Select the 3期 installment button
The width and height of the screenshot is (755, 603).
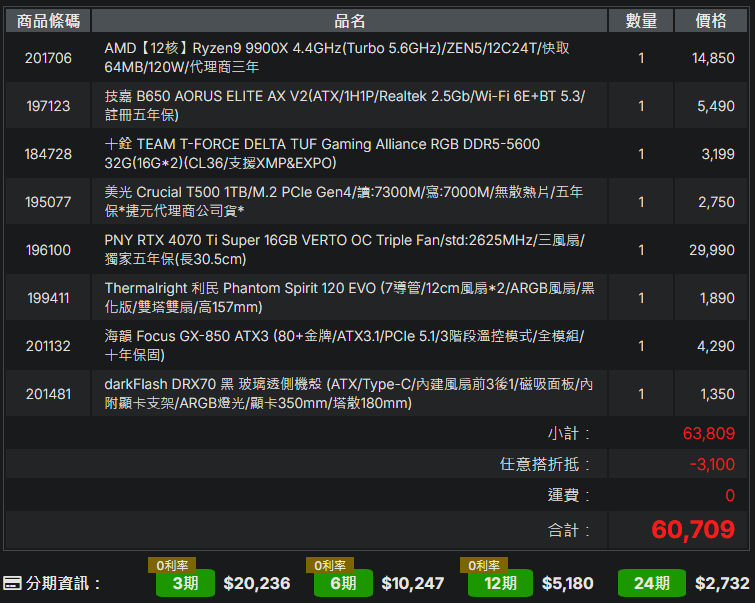(x=185, y=583)
